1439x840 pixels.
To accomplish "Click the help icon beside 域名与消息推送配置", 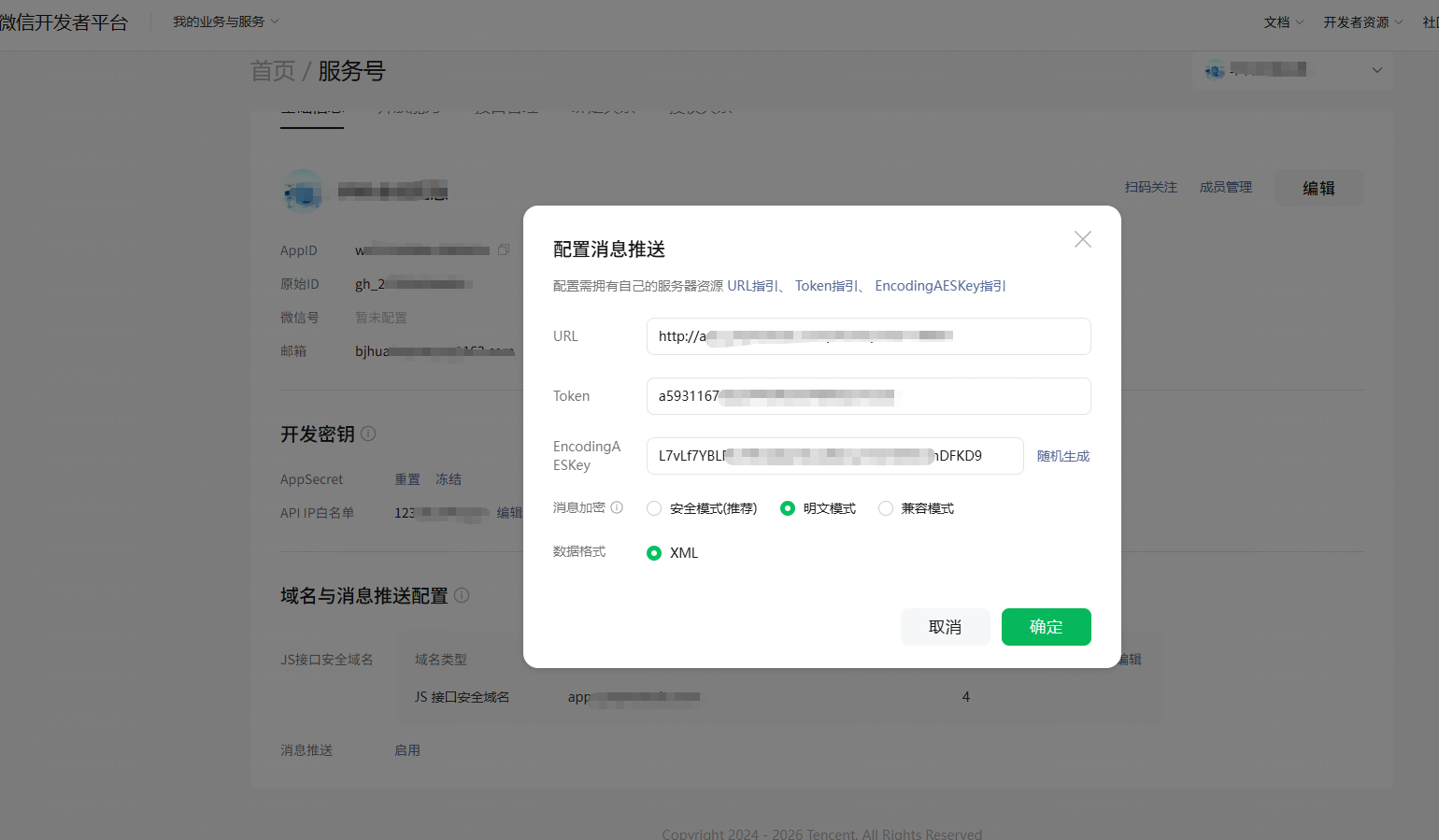I will click(x=462, y=595).
